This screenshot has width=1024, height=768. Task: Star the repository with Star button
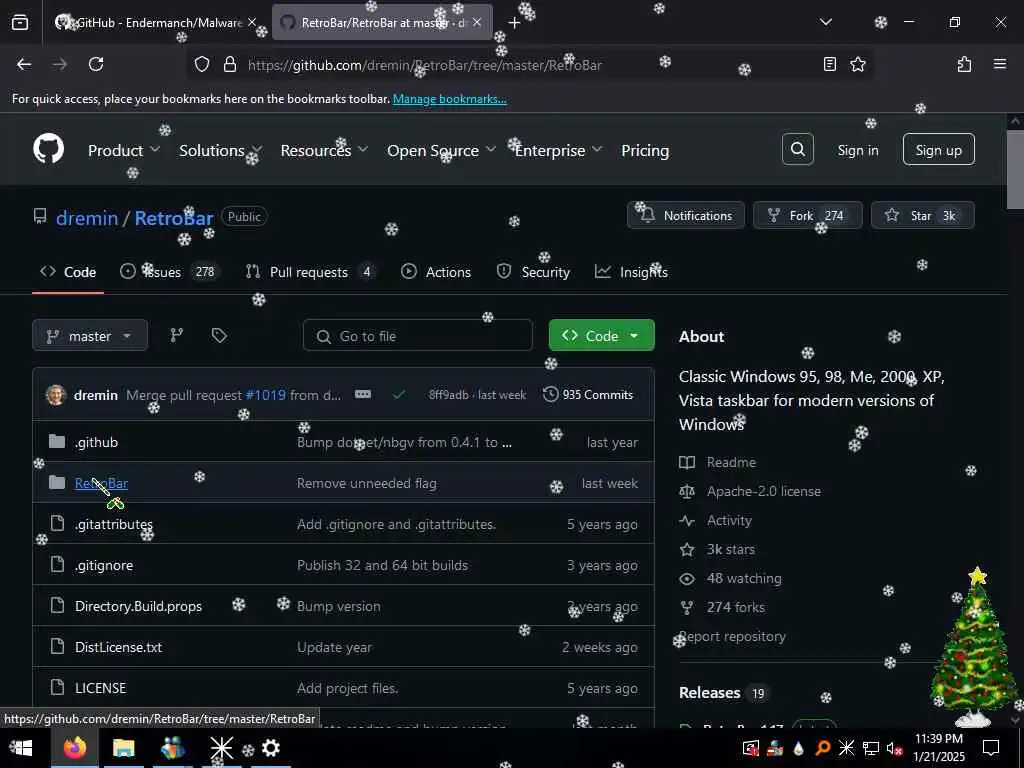point(923,216)
